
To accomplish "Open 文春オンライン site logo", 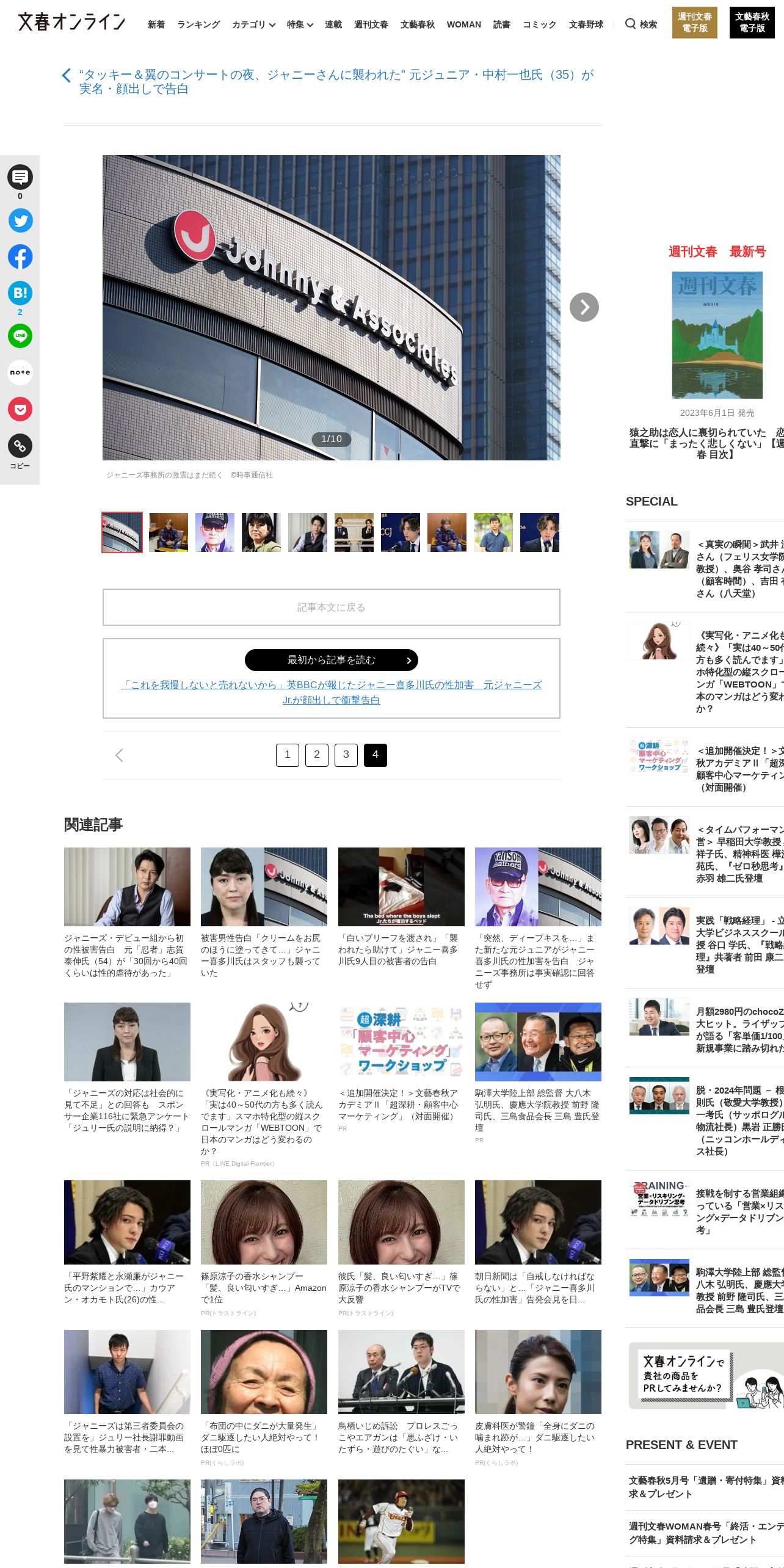I will click(71, 23).
